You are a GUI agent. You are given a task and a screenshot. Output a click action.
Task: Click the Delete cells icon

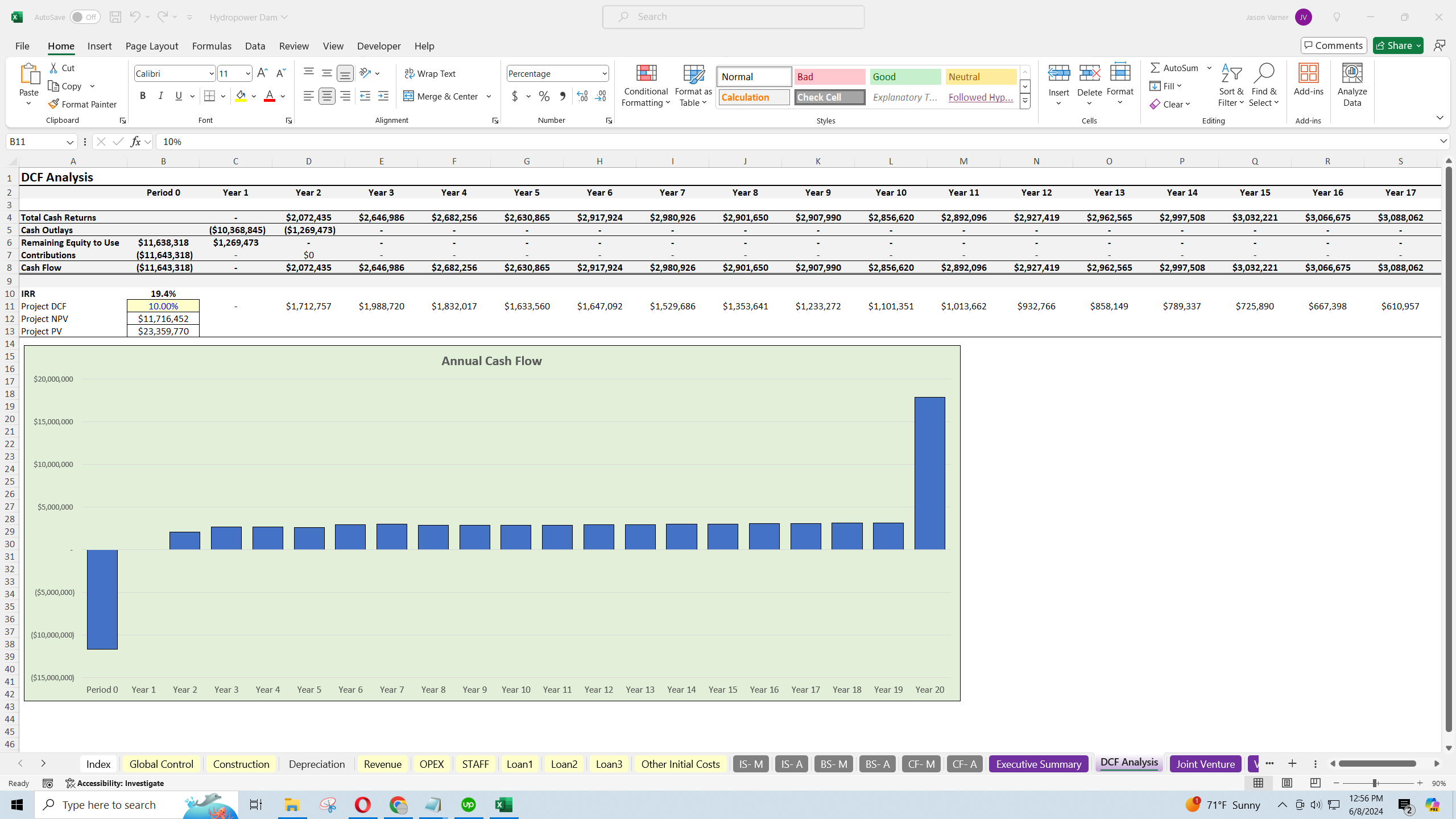[1089, 73]
